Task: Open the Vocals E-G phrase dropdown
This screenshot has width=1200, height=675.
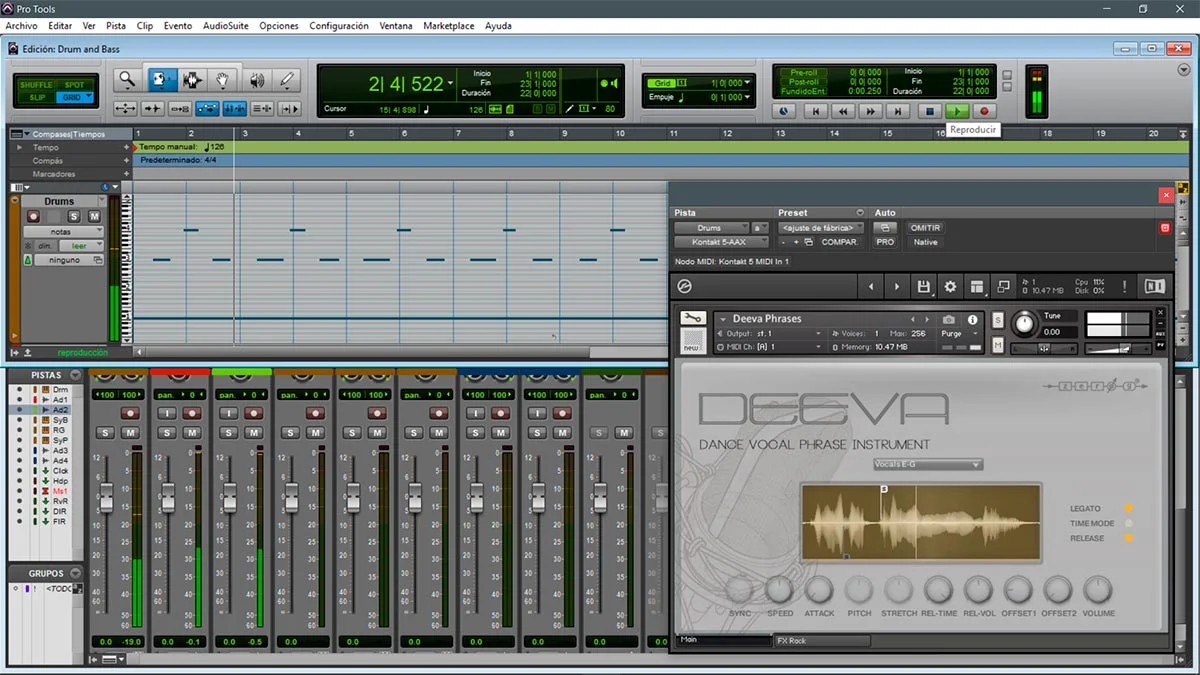Action: [x=928, y=464]
